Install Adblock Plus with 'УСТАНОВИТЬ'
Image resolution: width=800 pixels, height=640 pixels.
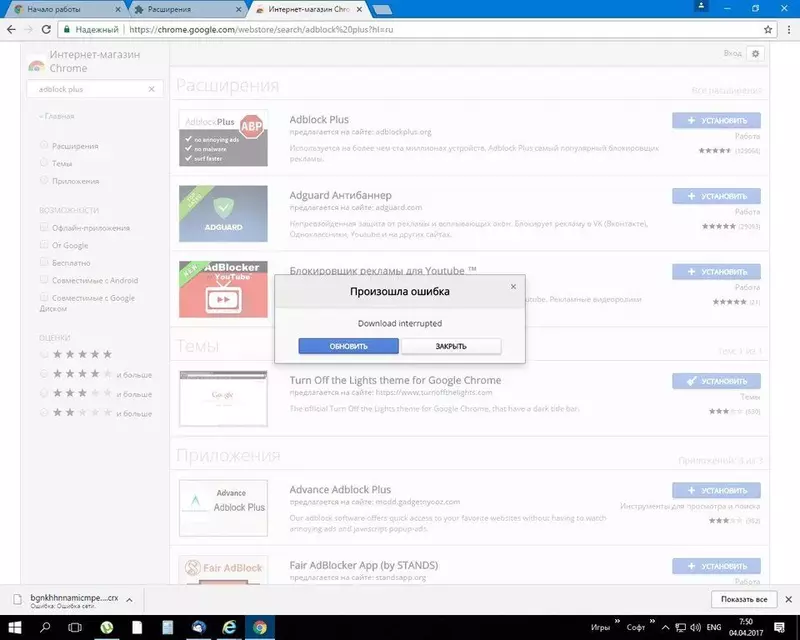[x=716, y=120]
